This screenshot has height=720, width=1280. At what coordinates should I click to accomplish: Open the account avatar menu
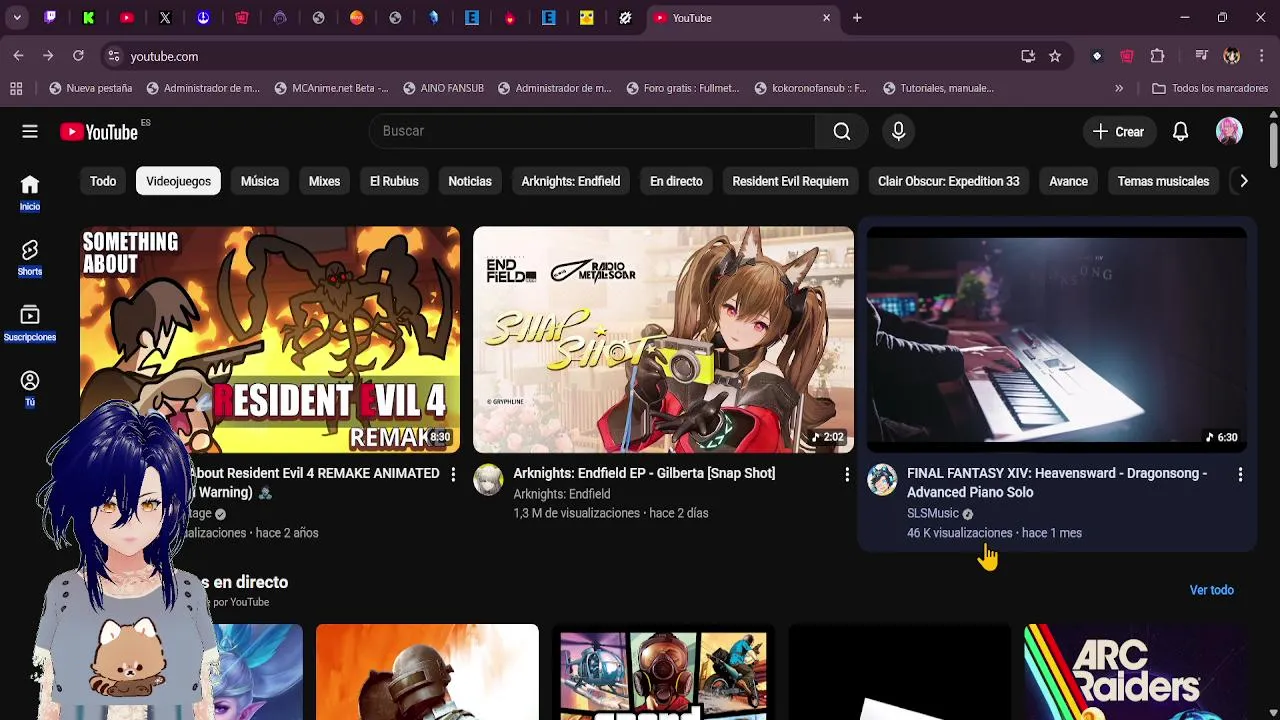pyautogui.click(x=1229, y=131)
